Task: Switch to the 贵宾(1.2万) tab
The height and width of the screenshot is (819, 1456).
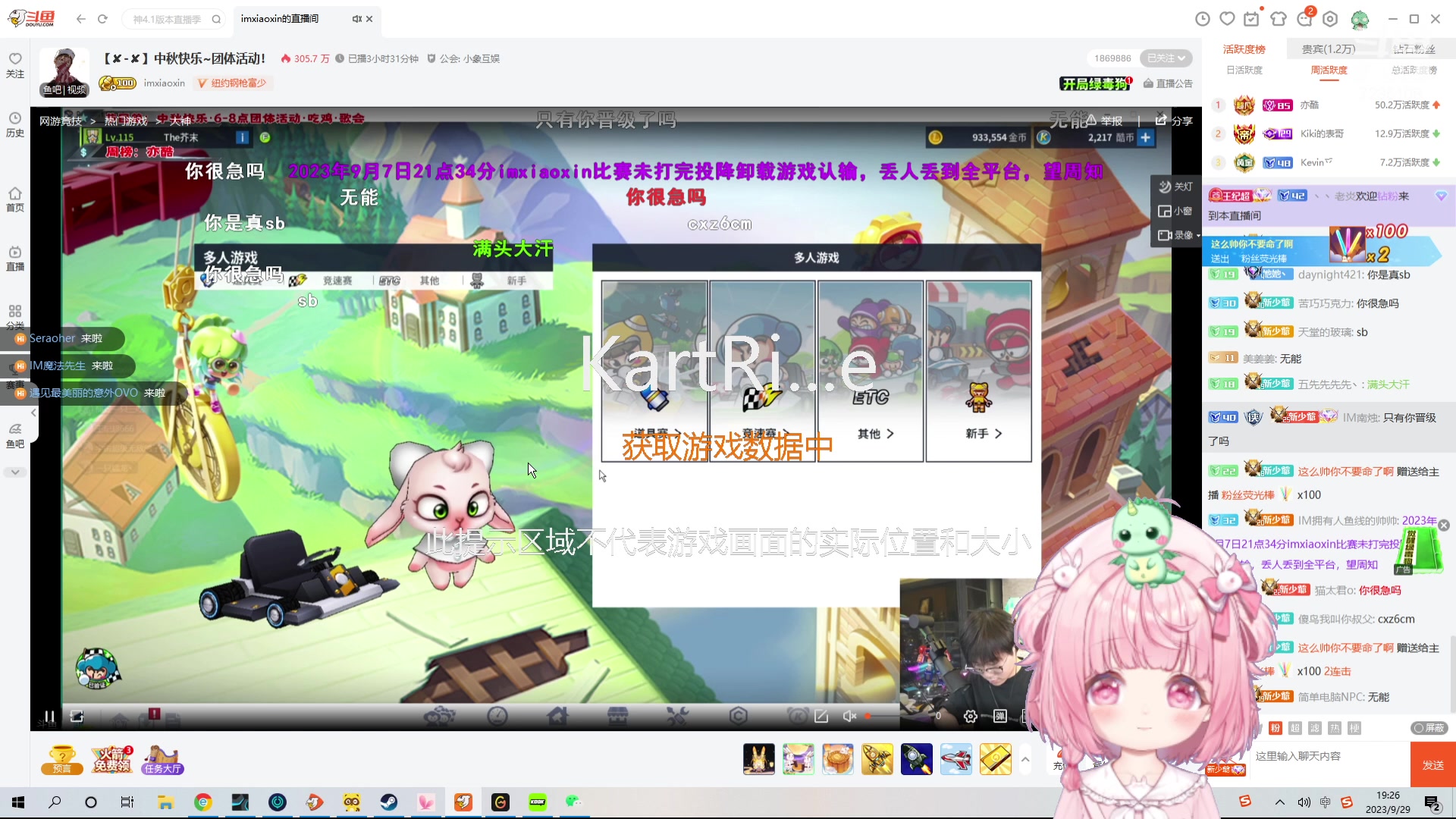Action: pyautogui.click(x=1329, y=49)
